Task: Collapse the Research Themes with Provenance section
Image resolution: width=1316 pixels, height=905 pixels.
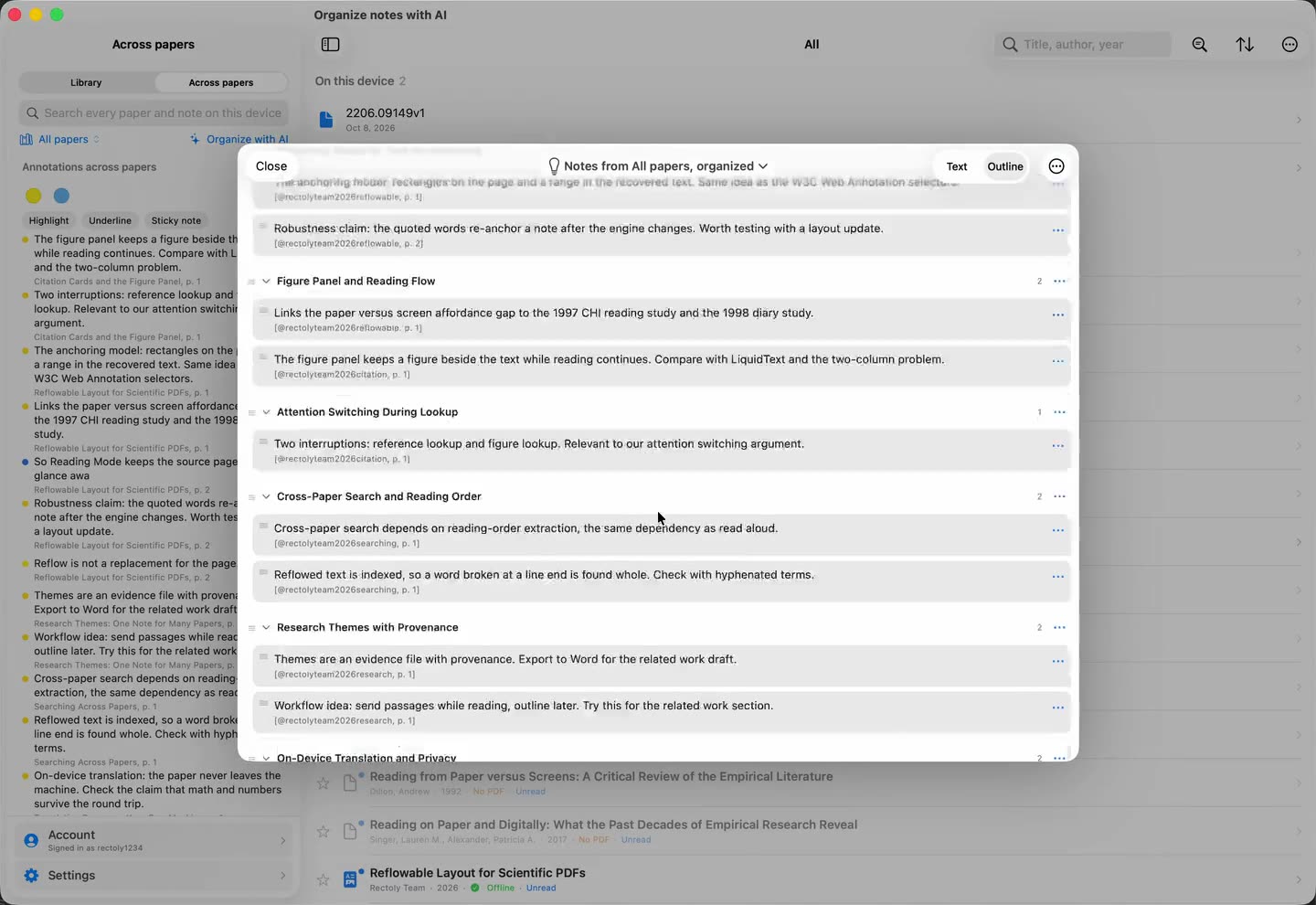Action: [x=266, y=628]
